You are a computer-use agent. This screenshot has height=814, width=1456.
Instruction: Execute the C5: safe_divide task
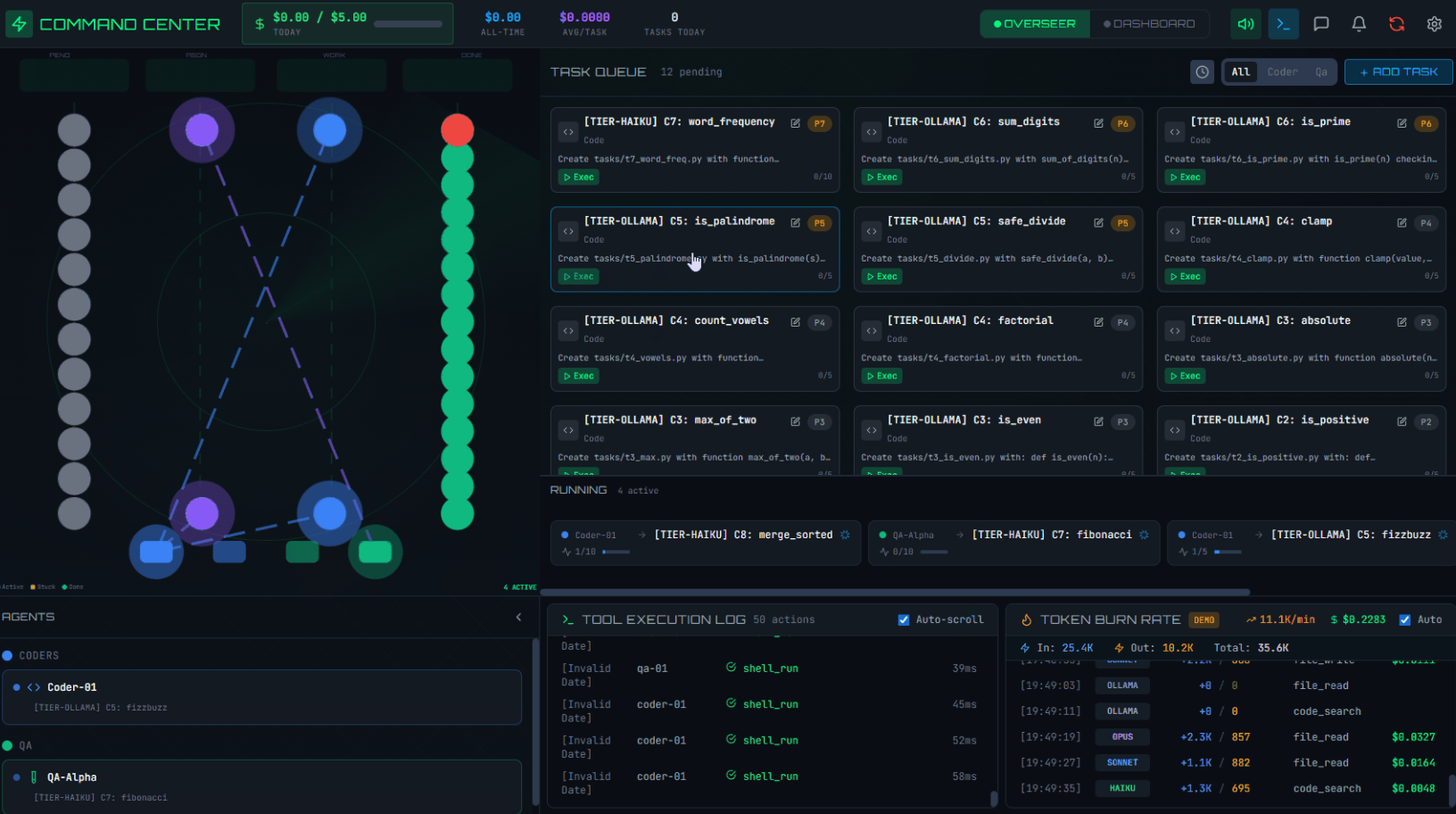pos(882,277)
